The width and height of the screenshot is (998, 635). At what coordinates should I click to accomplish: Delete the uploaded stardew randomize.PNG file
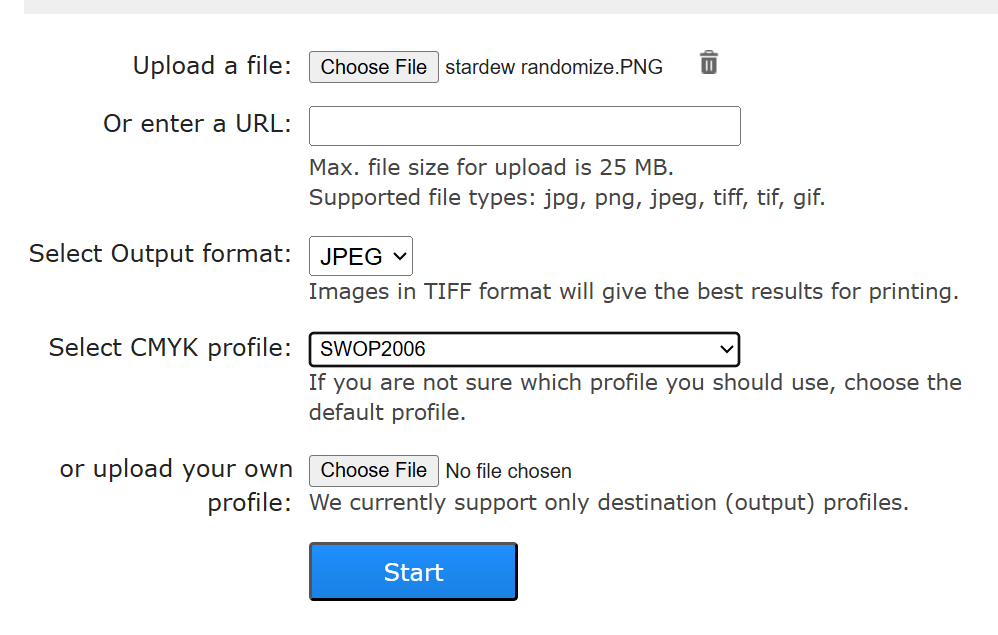pos(708,63)
